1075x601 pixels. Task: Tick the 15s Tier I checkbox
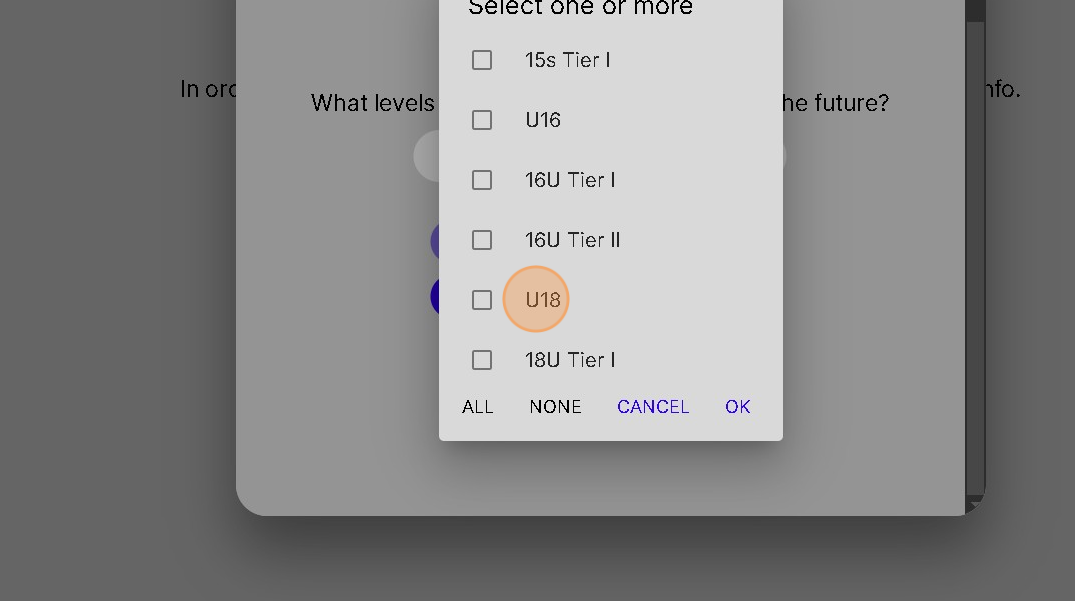[x=482, y=60]
